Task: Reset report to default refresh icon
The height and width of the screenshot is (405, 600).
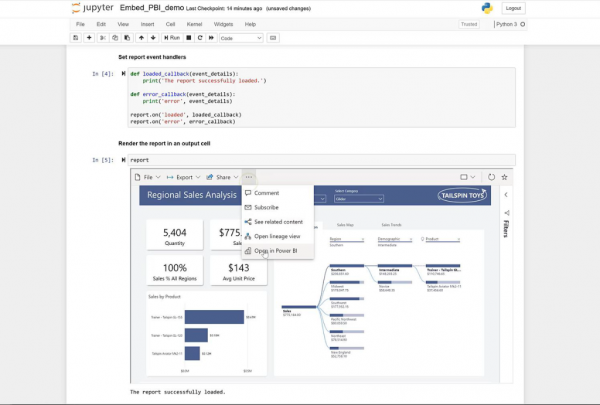Action: 491,177
